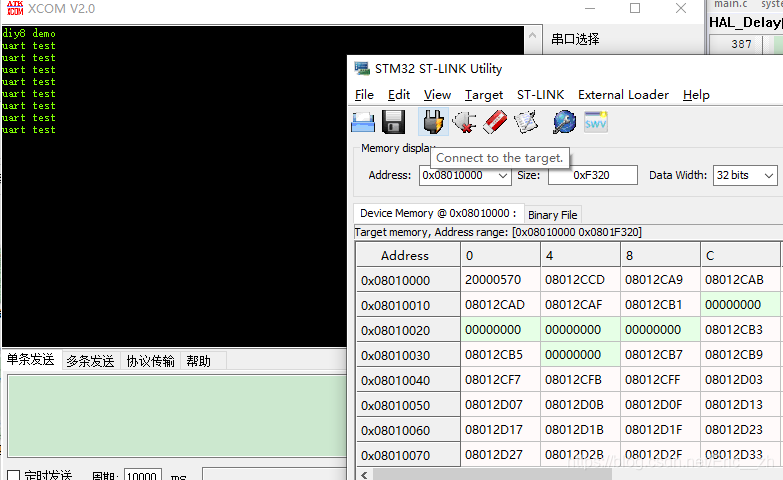Click the Program and verify icon

[526, 122]
